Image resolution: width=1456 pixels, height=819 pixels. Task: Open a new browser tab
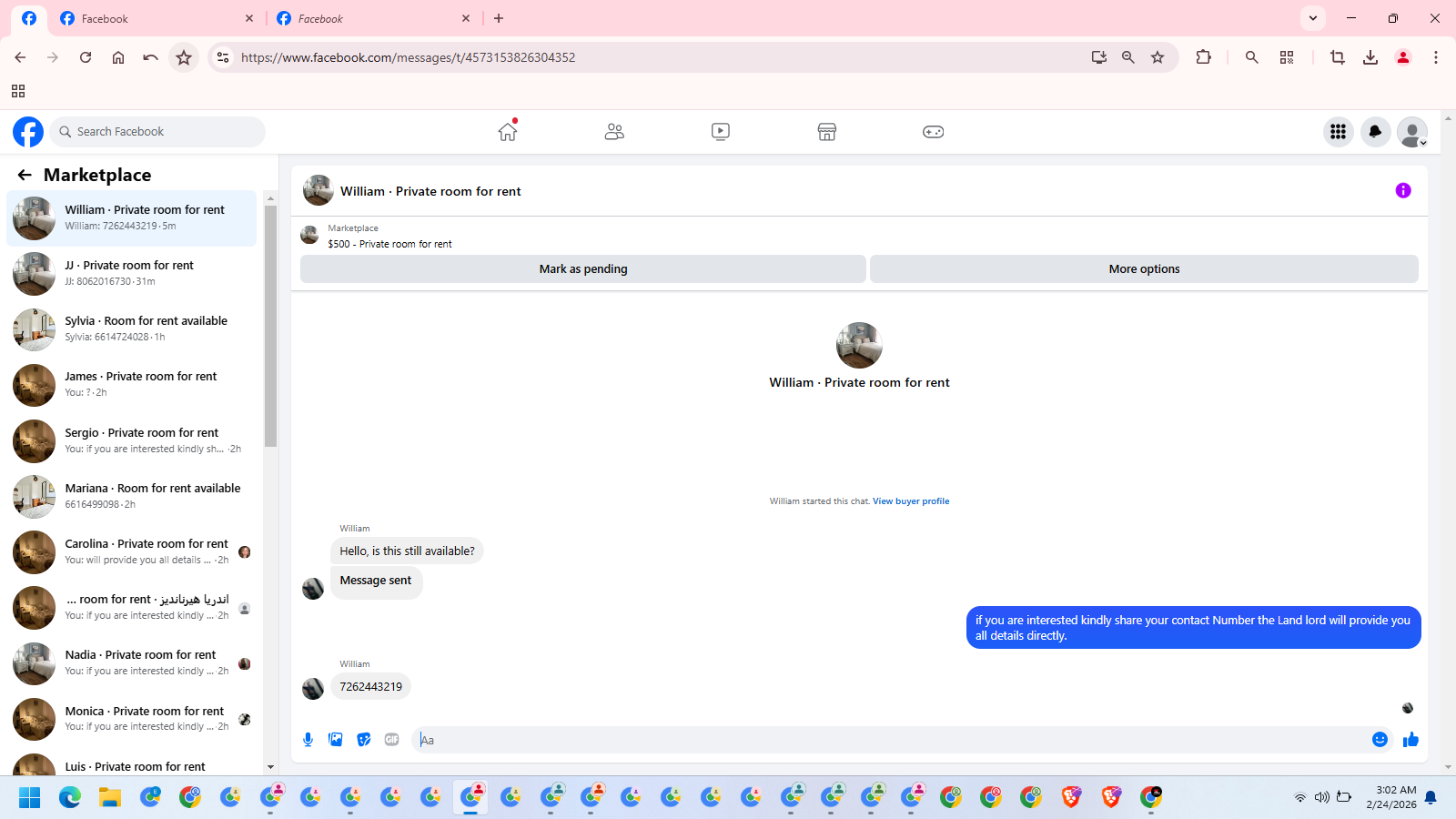pyautogui.click(x=499, y=18)
